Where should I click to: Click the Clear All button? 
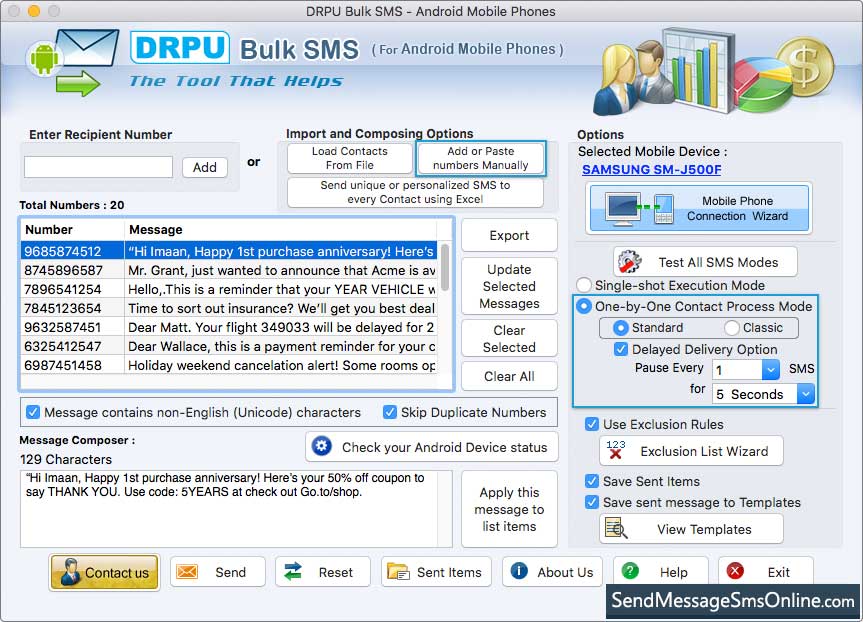(x=509, y=376)
